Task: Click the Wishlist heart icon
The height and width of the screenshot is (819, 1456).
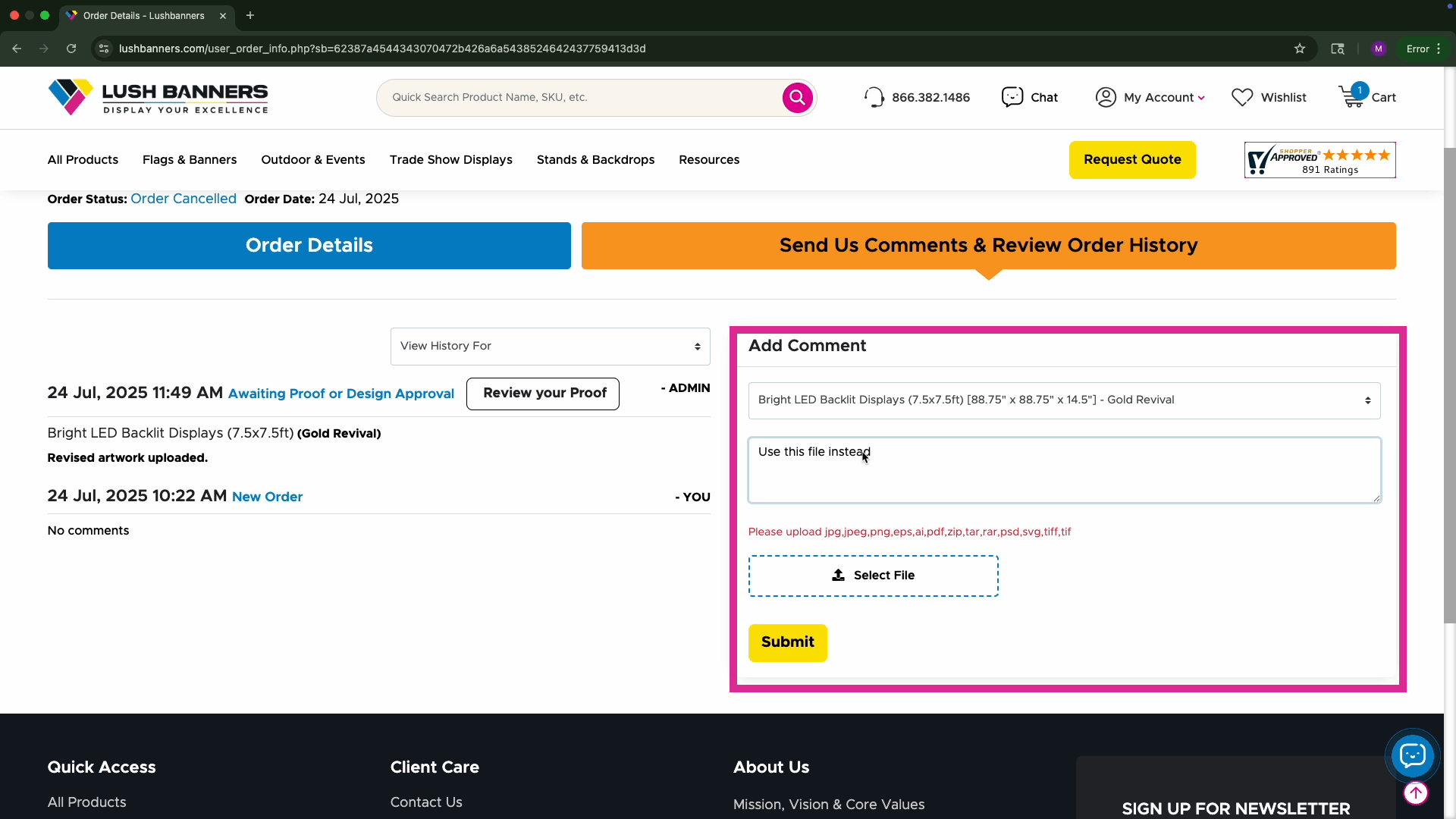Action: 1242,97
